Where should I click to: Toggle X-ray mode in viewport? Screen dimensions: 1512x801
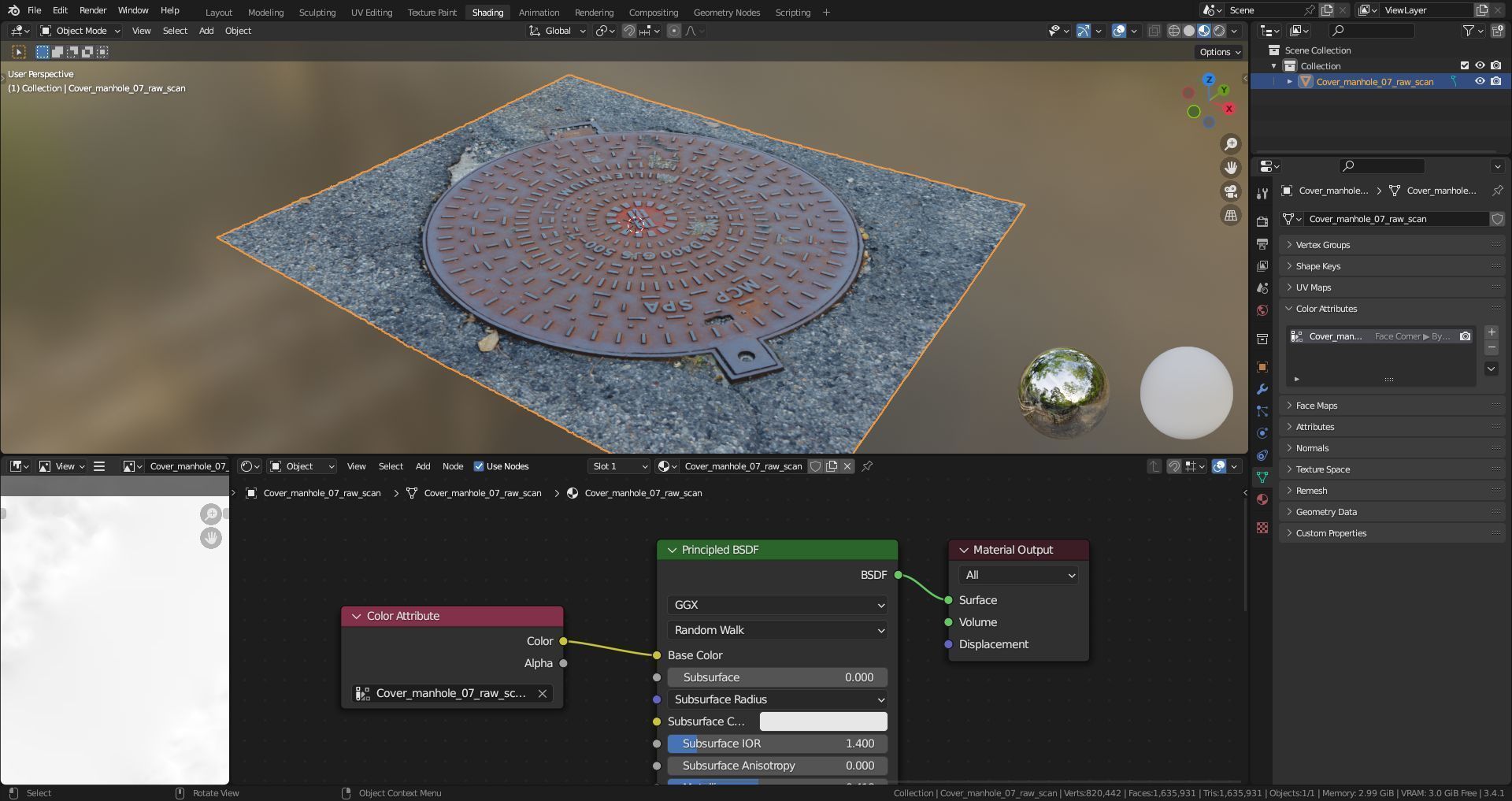click(x=1154, y=31)
